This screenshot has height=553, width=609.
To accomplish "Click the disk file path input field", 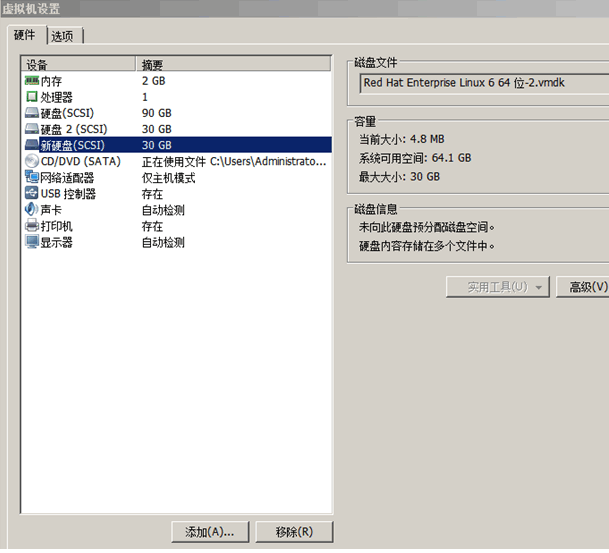I will point(484,83).
